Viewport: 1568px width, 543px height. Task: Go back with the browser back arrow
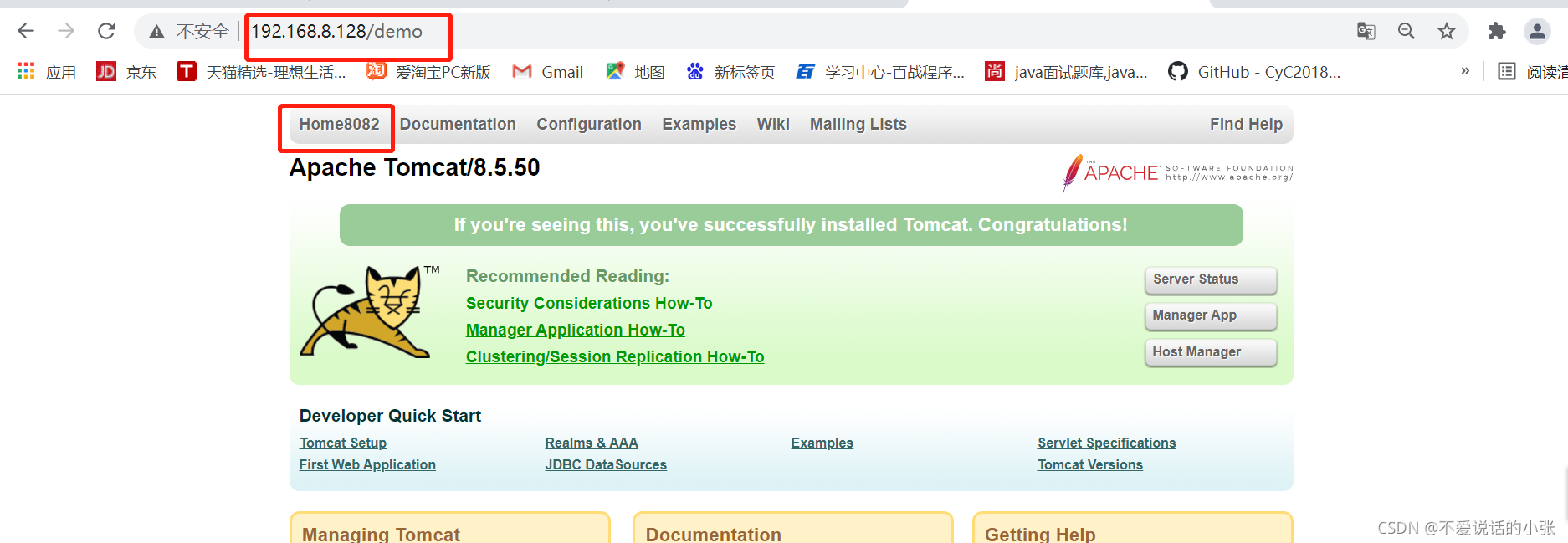pyautogui.click(x=26, y=32)
